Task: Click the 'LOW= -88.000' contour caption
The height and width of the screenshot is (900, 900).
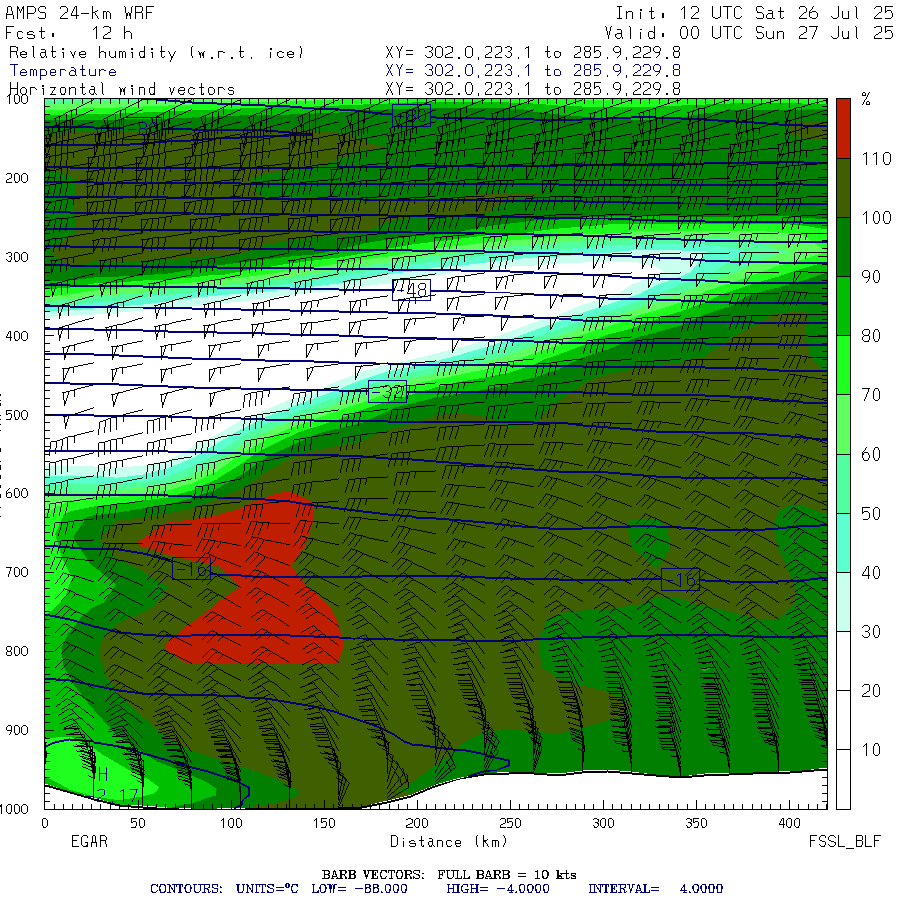Action: (x=359, y=889)
